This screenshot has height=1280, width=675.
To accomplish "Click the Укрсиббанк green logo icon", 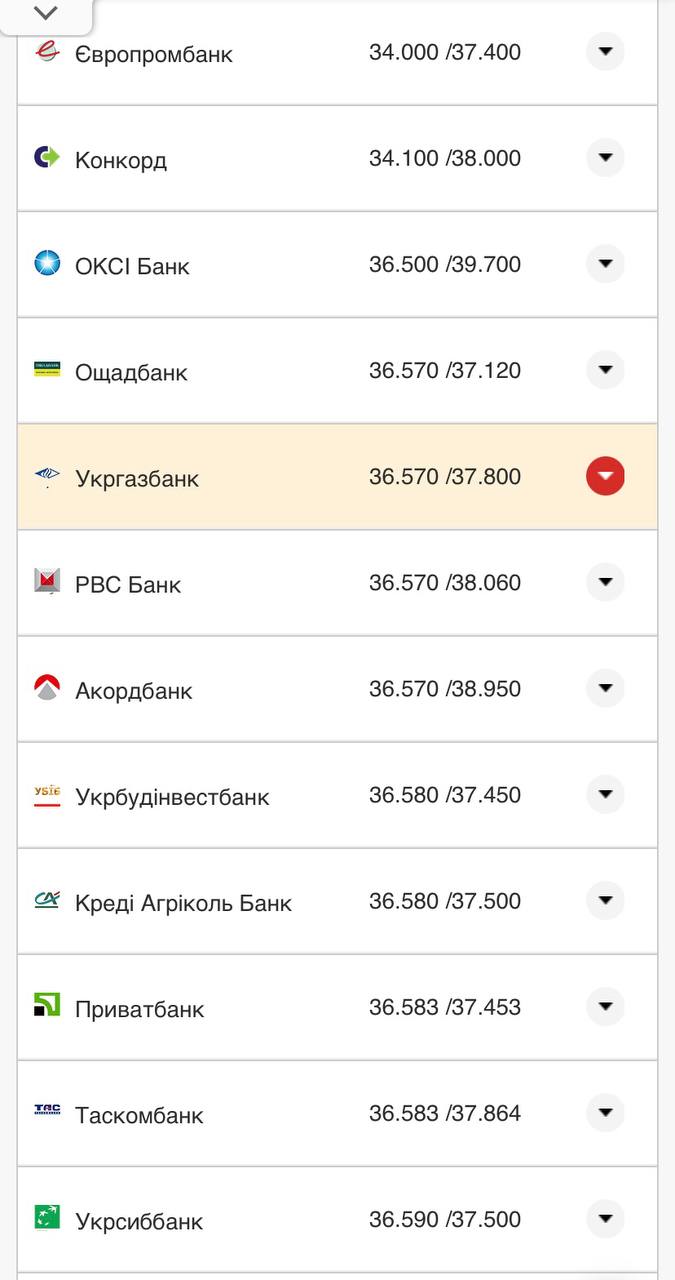I will coord(47,1217).
